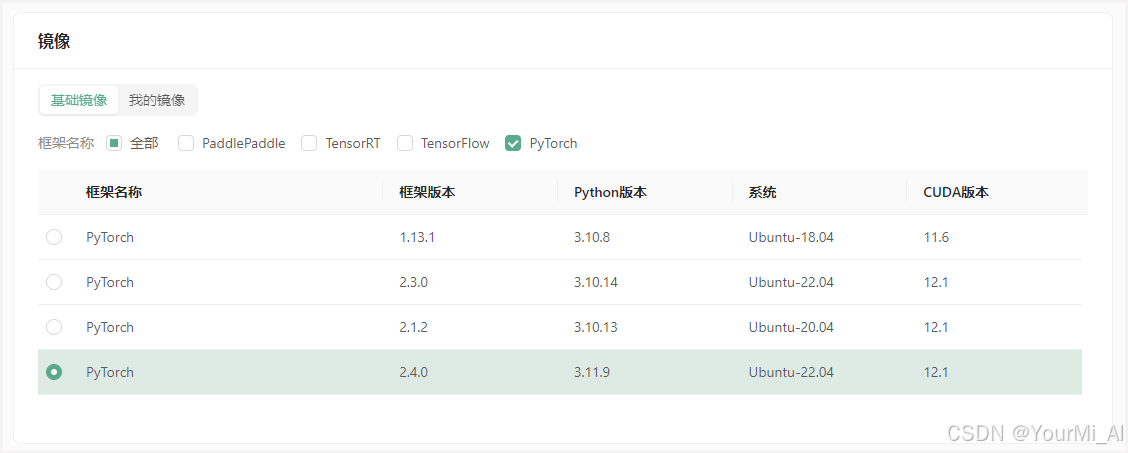Image resolution: width=1128 pixels, height=453 pixels.
Task: Click the 框架版本 column header
Action: 427,192
